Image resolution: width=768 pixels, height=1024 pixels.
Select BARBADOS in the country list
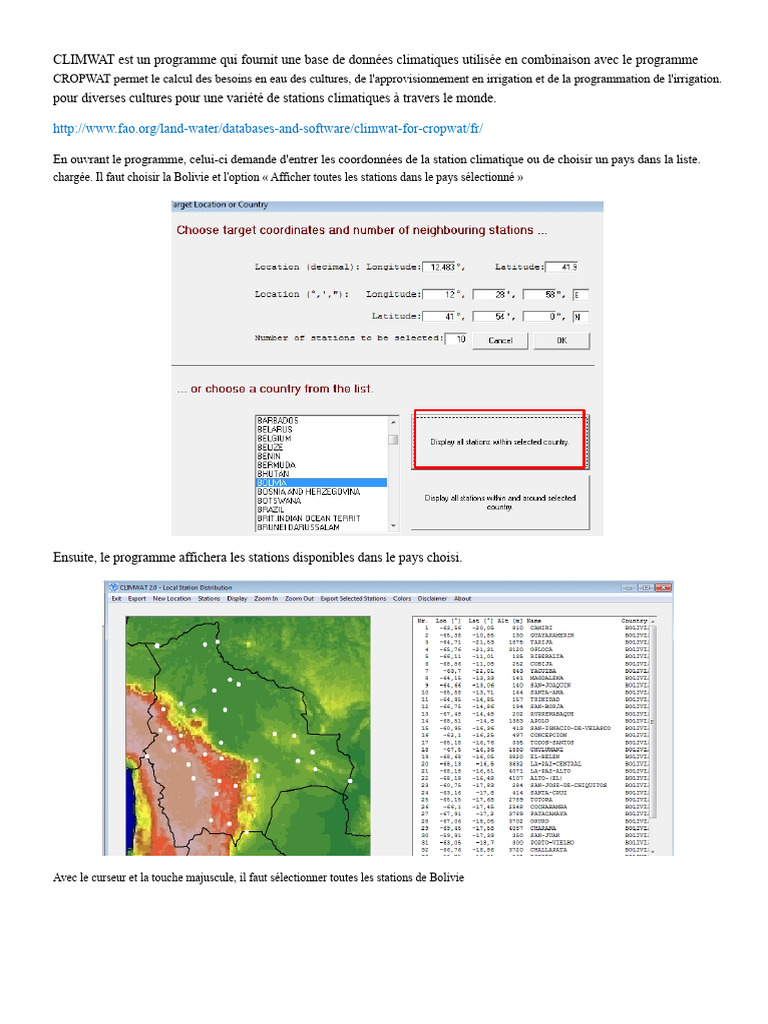click(x=278, y=421)
